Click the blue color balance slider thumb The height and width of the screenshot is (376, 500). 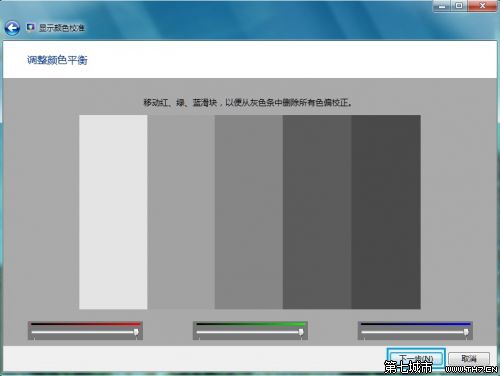[x=466, y=332]
